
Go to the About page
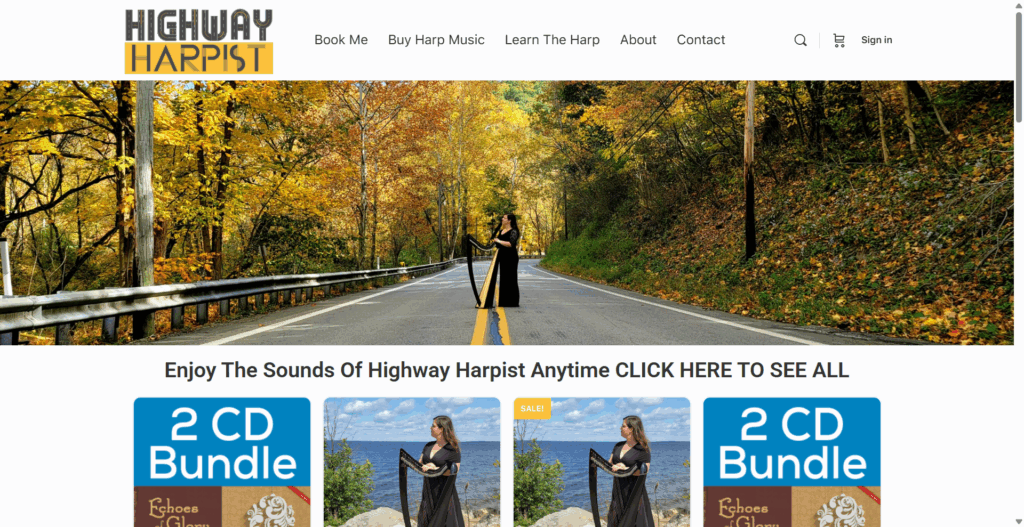click(x=638, y=40)
